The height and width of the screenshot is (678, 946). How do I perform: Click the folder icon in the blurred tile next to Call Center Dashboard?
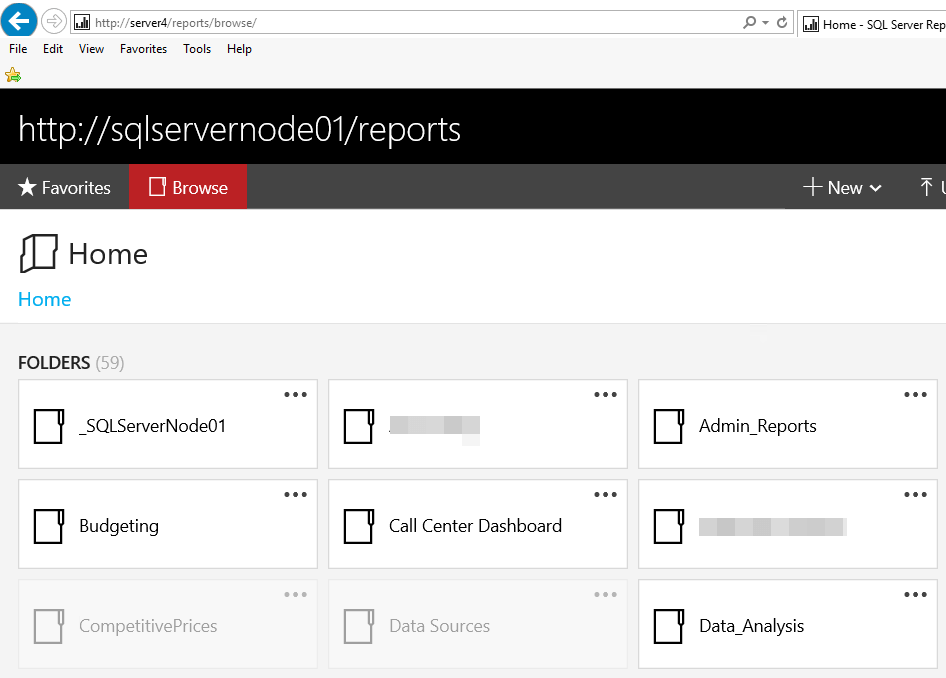coord(669,527)
